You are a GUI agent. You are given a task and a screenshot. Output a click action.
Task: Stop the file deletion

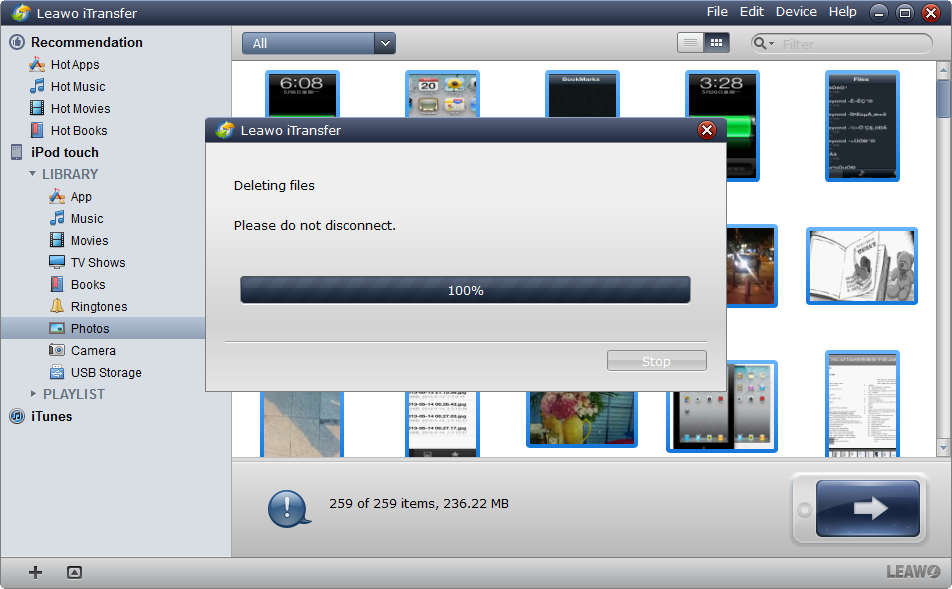pyautogui.click(x=657, y=361)
